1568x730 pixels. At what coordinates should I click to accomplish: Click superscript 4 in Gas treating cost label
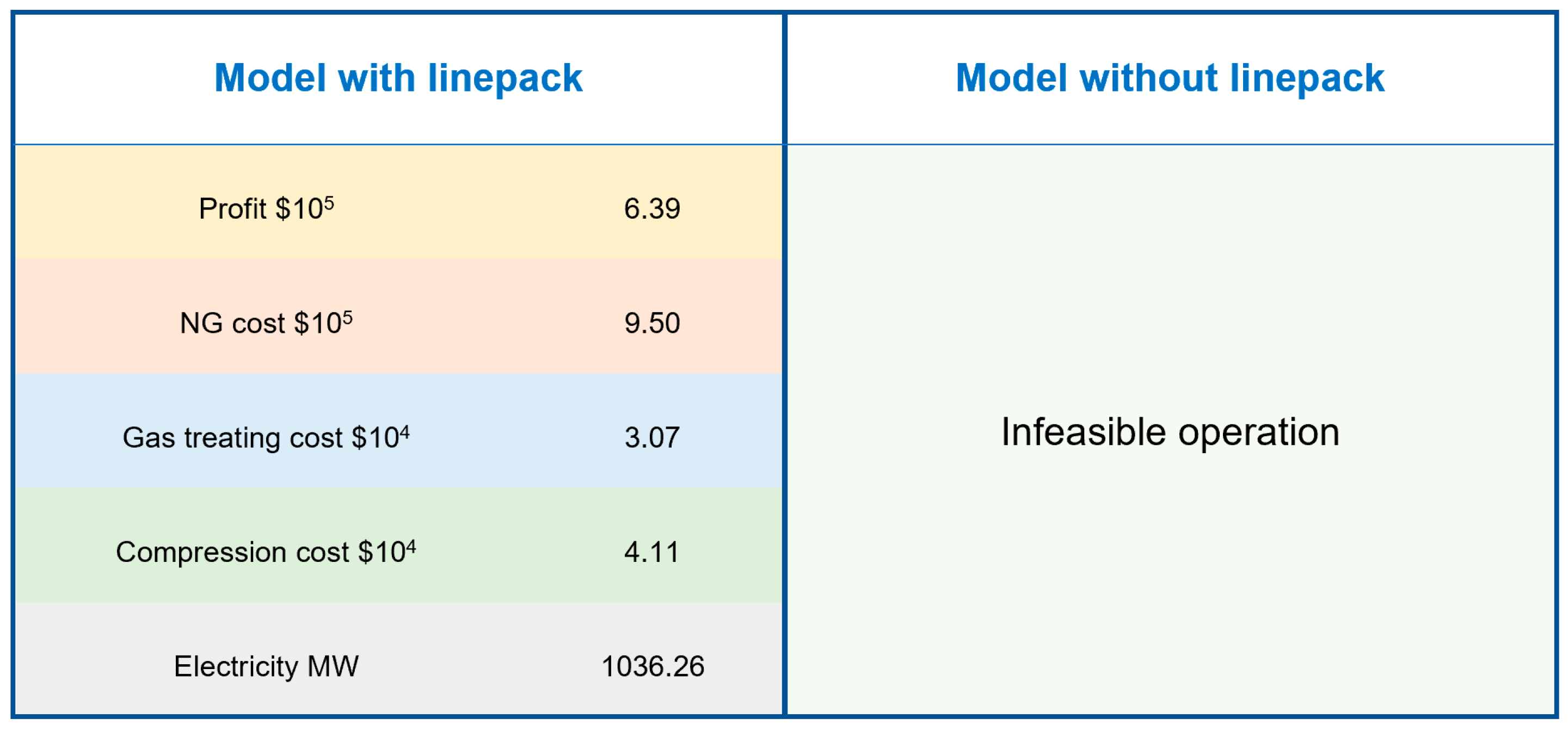405,431
